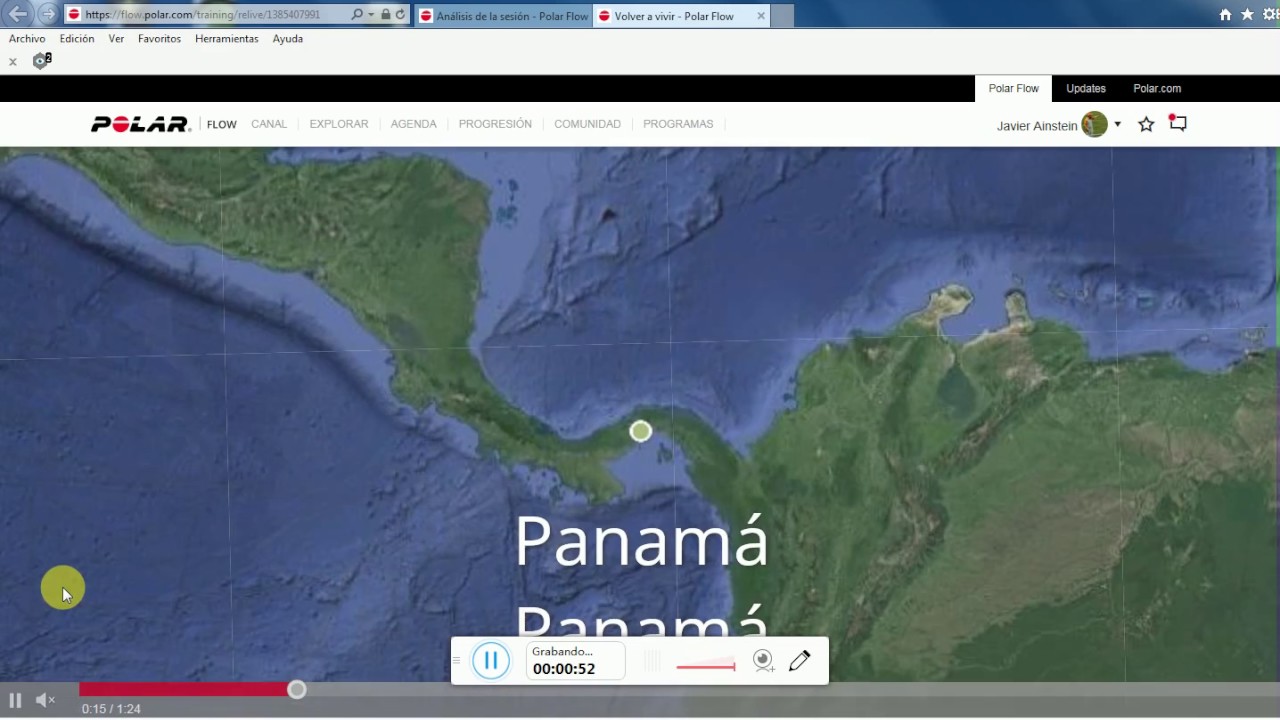Pause the Relive video playback
1280x720 pixels.
[x=15, y=701]
